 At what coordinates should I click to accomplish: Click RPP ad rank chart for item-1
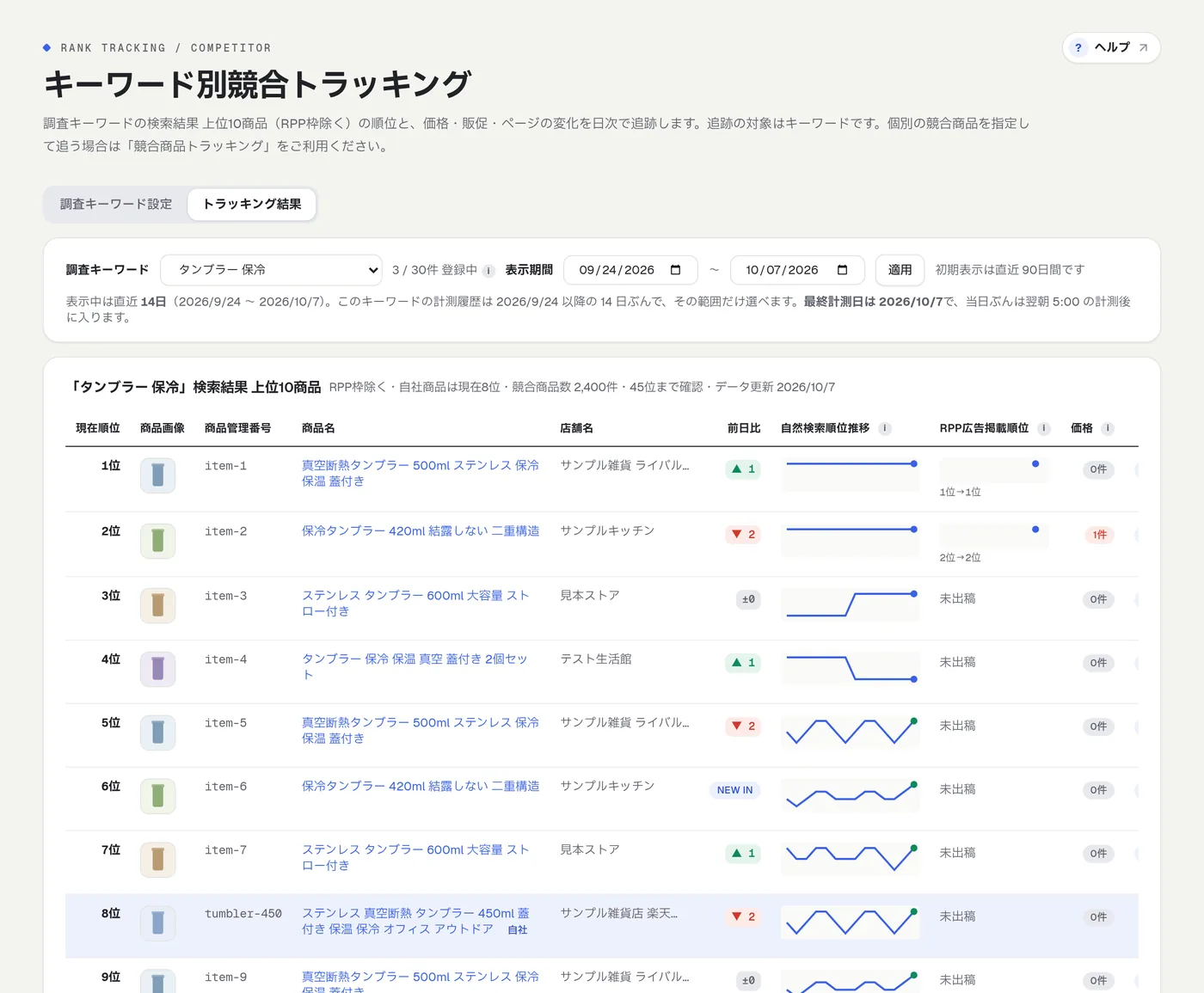pos(994,470)
